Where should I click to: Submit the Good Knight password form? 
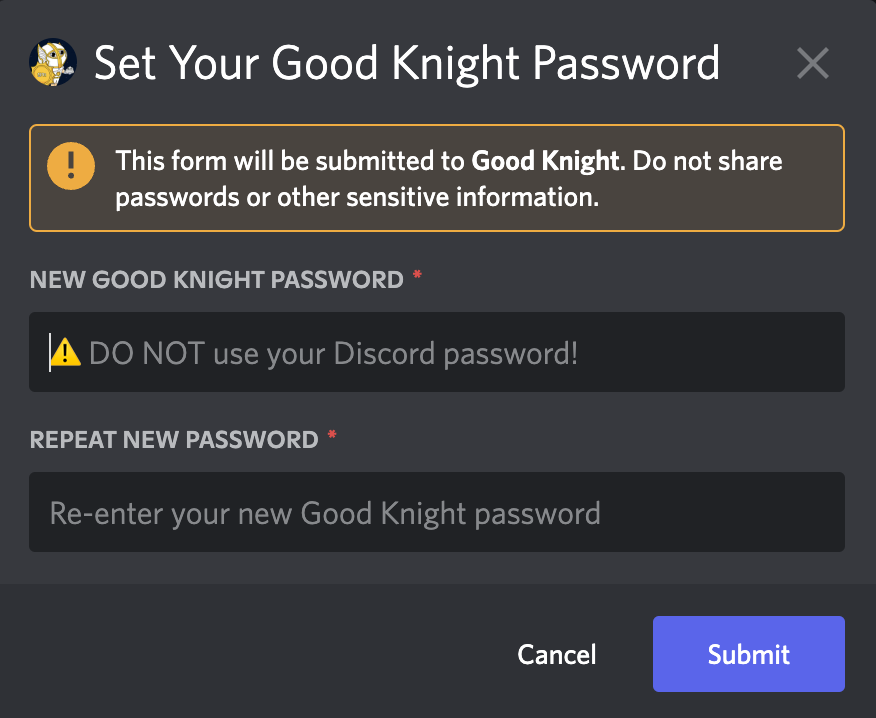pos(749,654)
